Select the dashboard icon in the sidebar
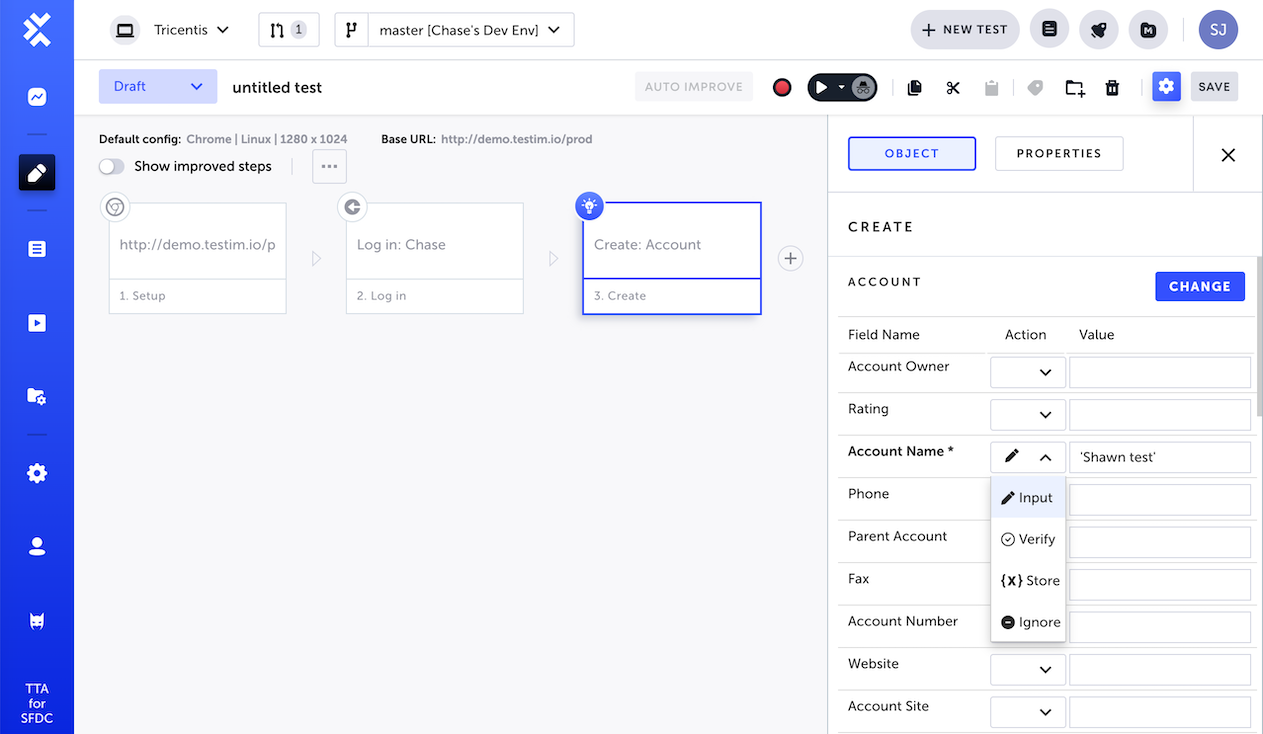 click(36, 97)
